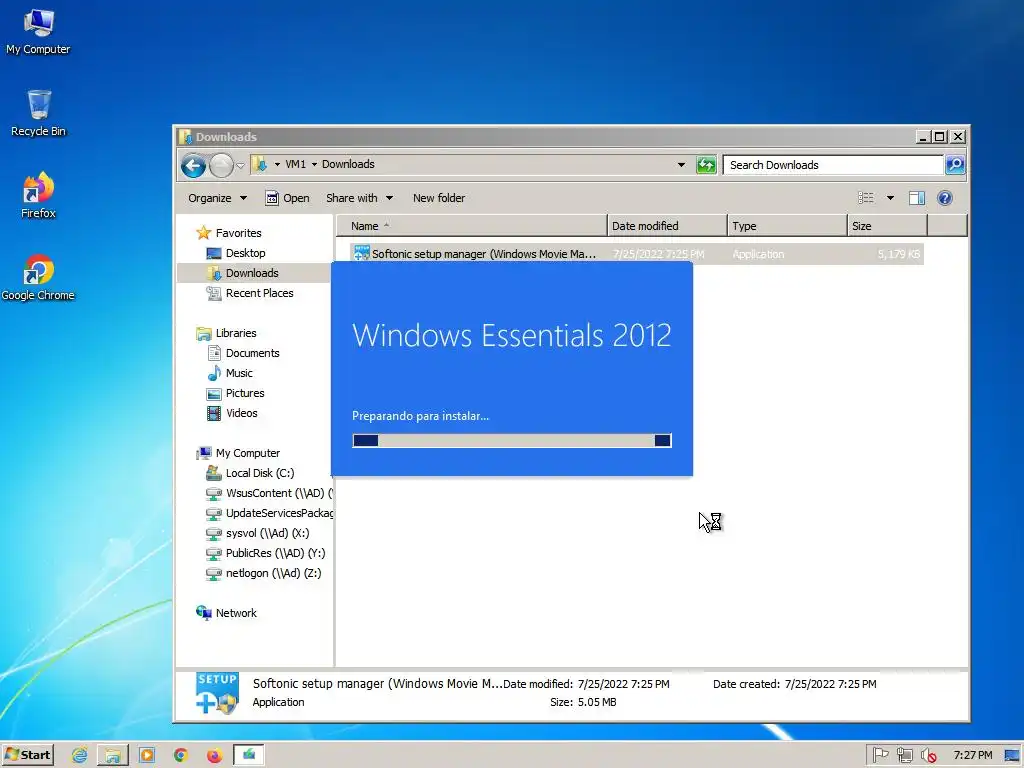Sort by Date modified column
Viewport: 1024px width, 768px height.
667,226
